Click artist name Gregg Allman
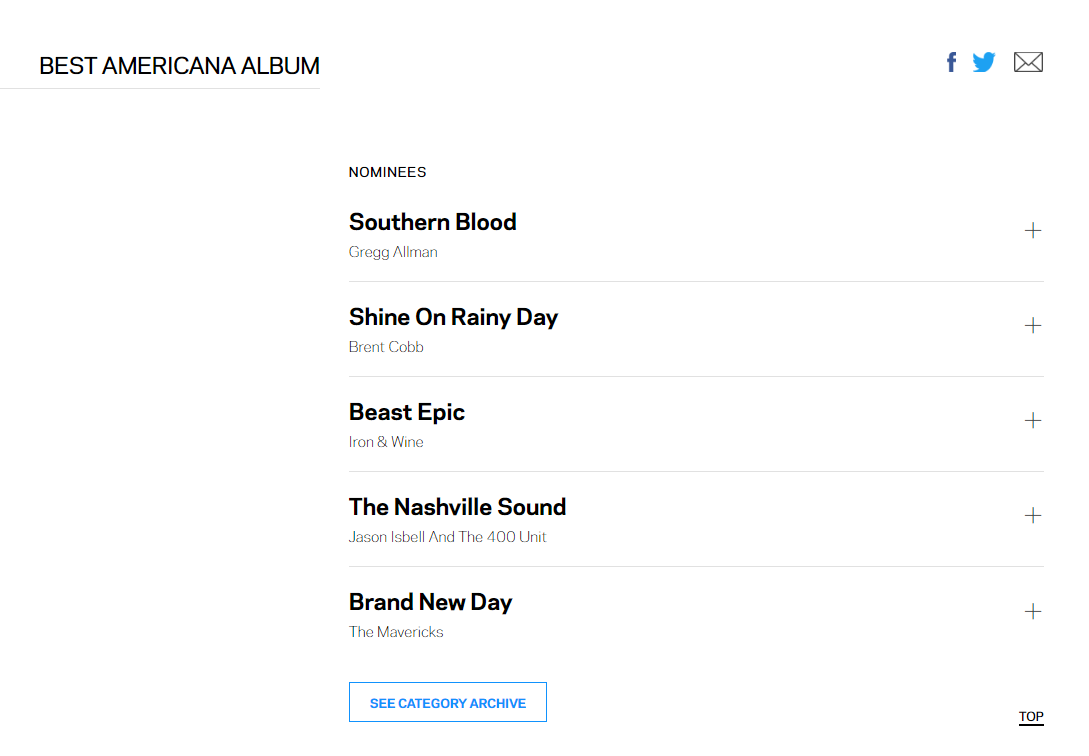Image resolution: width=1089 pixels, height=756 pixels. 393,252
